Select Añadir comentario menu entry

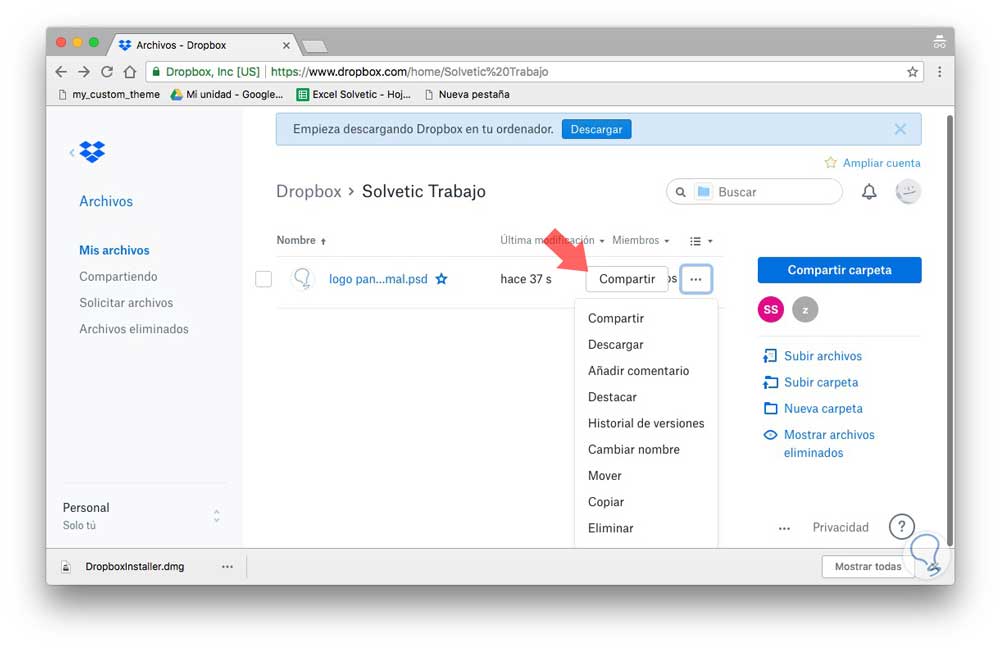coord(638,371)
